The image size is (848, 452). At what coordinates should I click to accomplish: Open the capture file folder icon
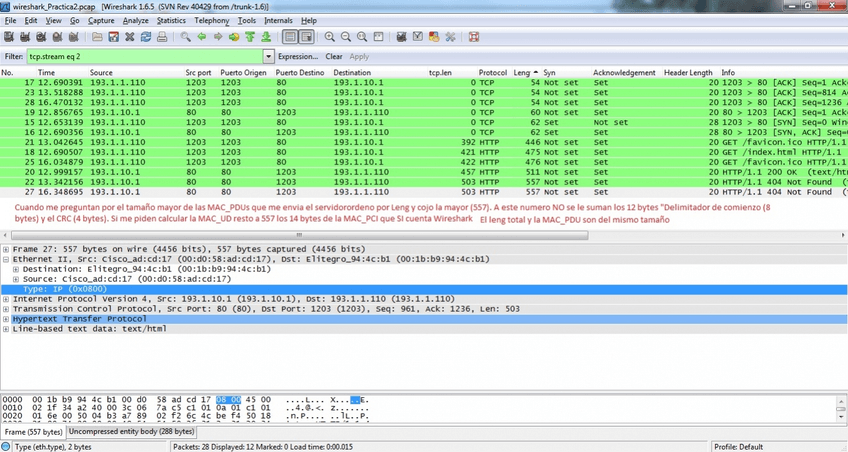95,37
